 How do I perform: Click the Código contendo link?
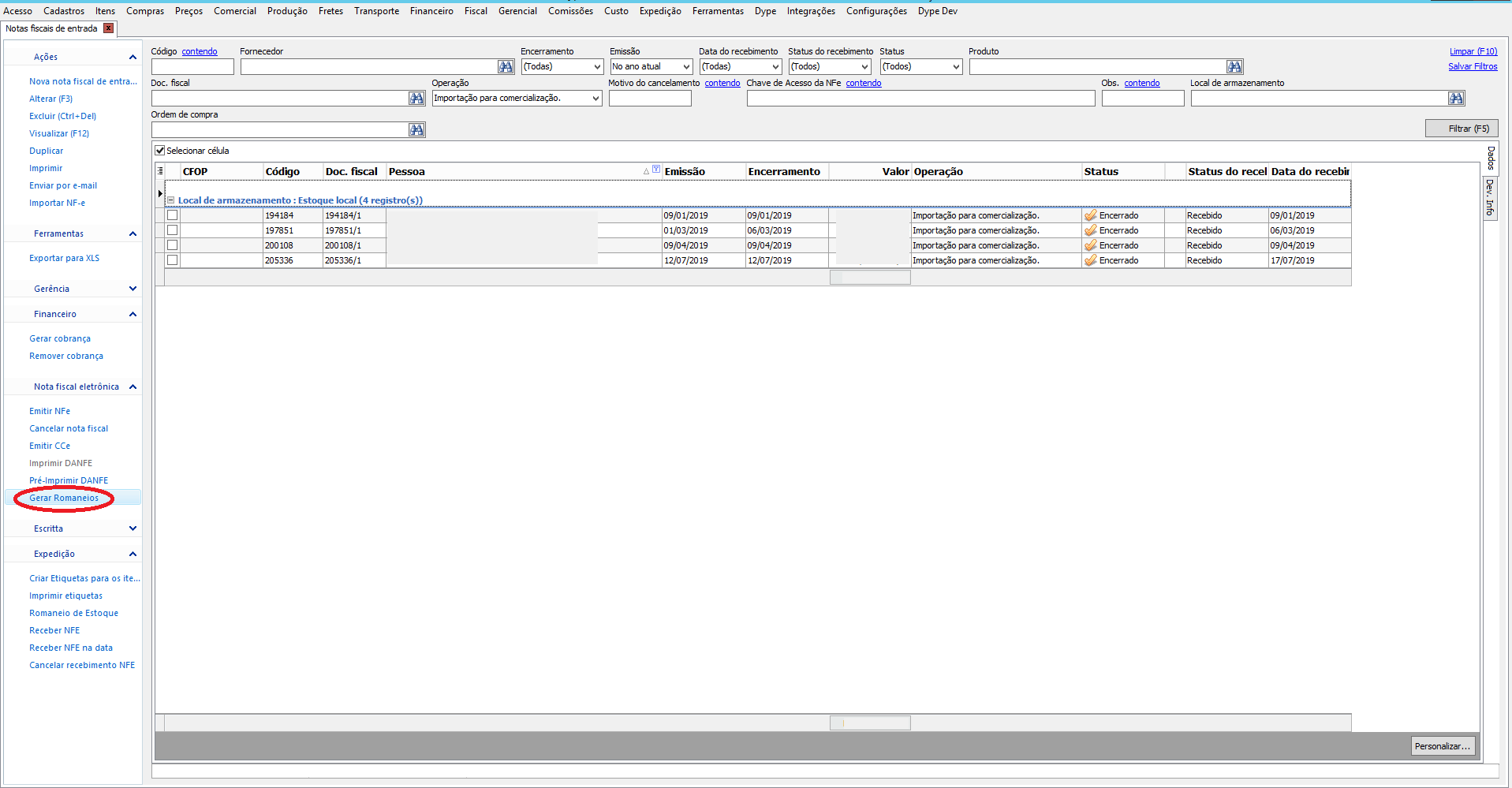200,51
